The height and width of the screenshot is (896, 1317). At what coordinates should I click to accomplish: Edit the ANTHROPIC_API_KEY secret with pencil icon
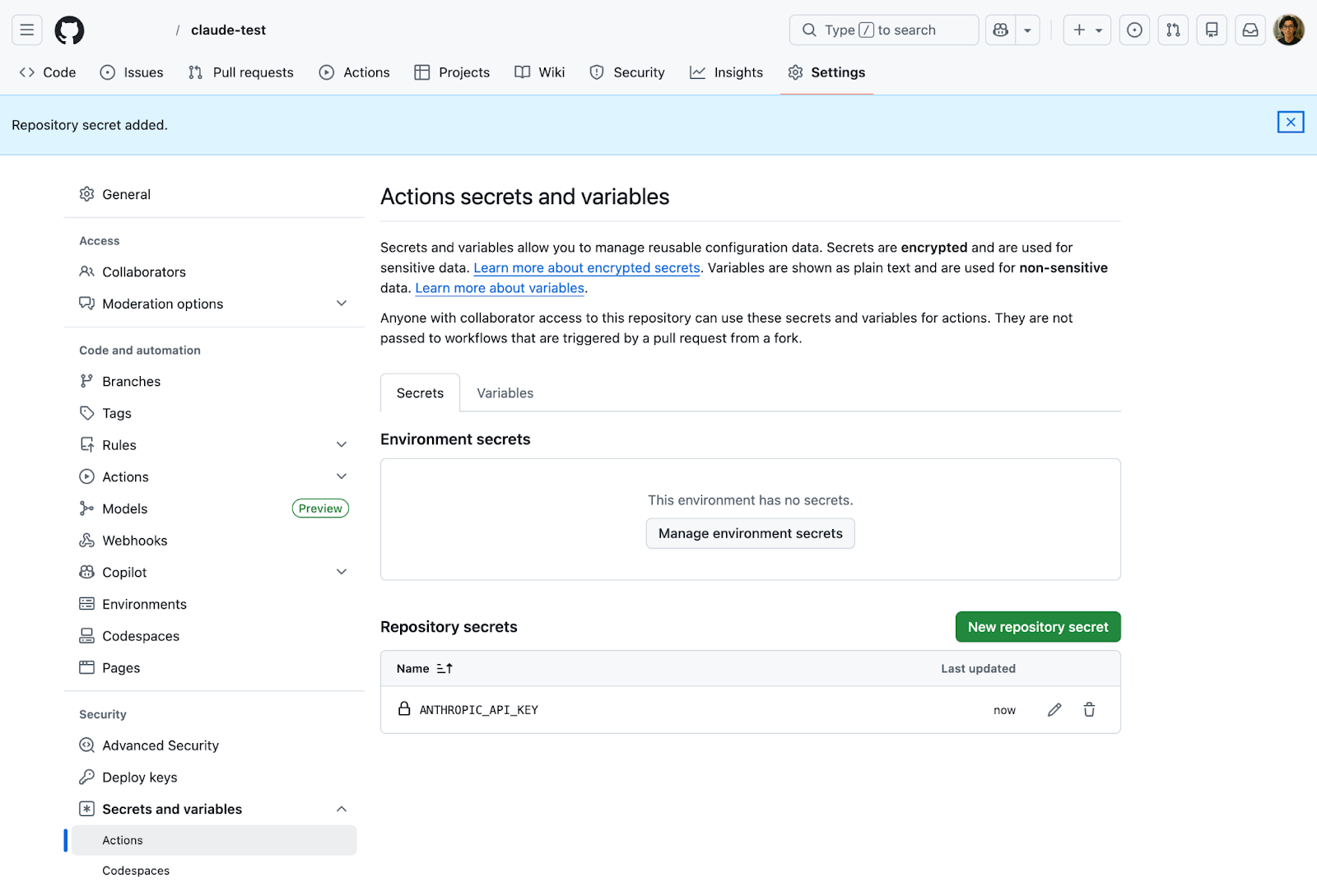[x=1054, y=710]
